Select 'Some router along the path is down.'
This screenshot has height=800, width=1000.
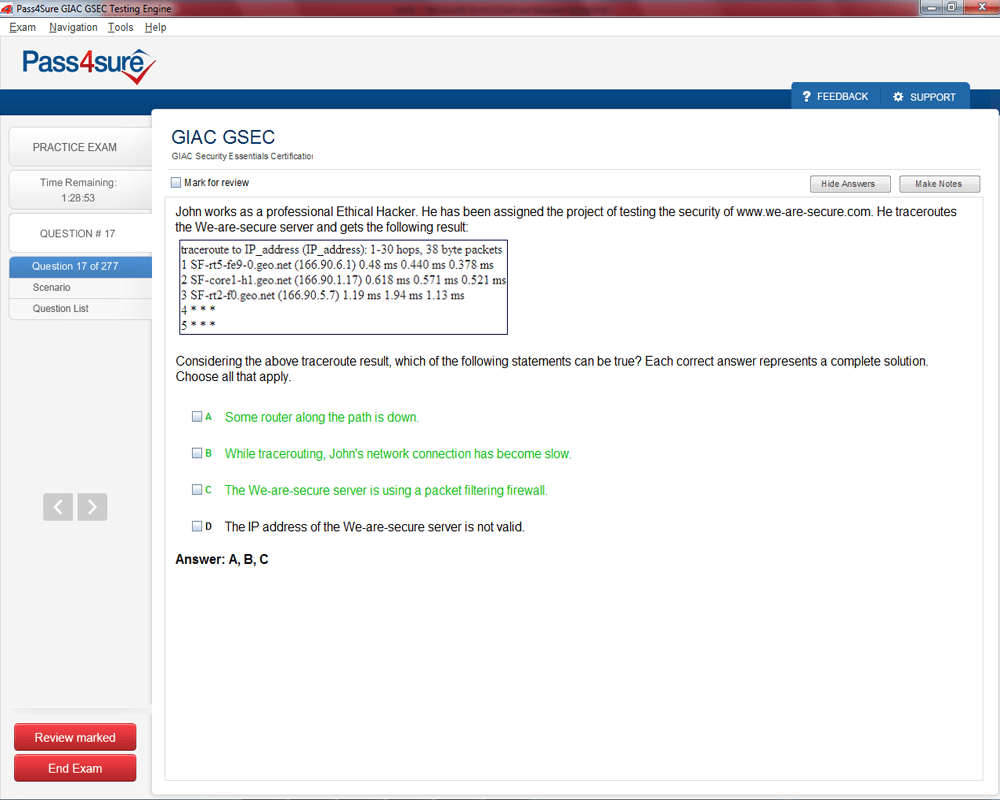pos(321,417)
